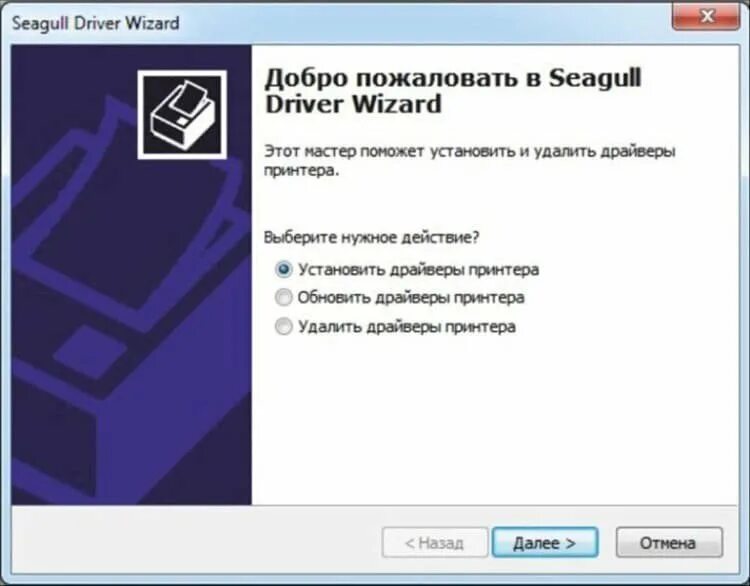Click the Обновить драйверы принтера label text
This screenshot has width=750, height=586.
(411, 298)
